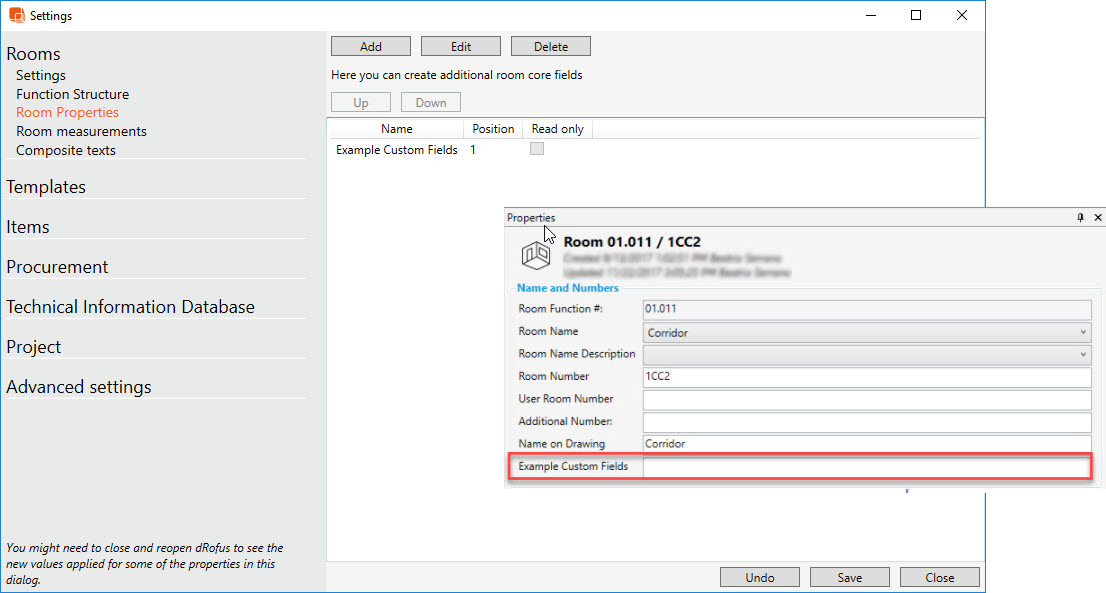Expand the Room Name Description dropdown

click(x=1083, y=354)
